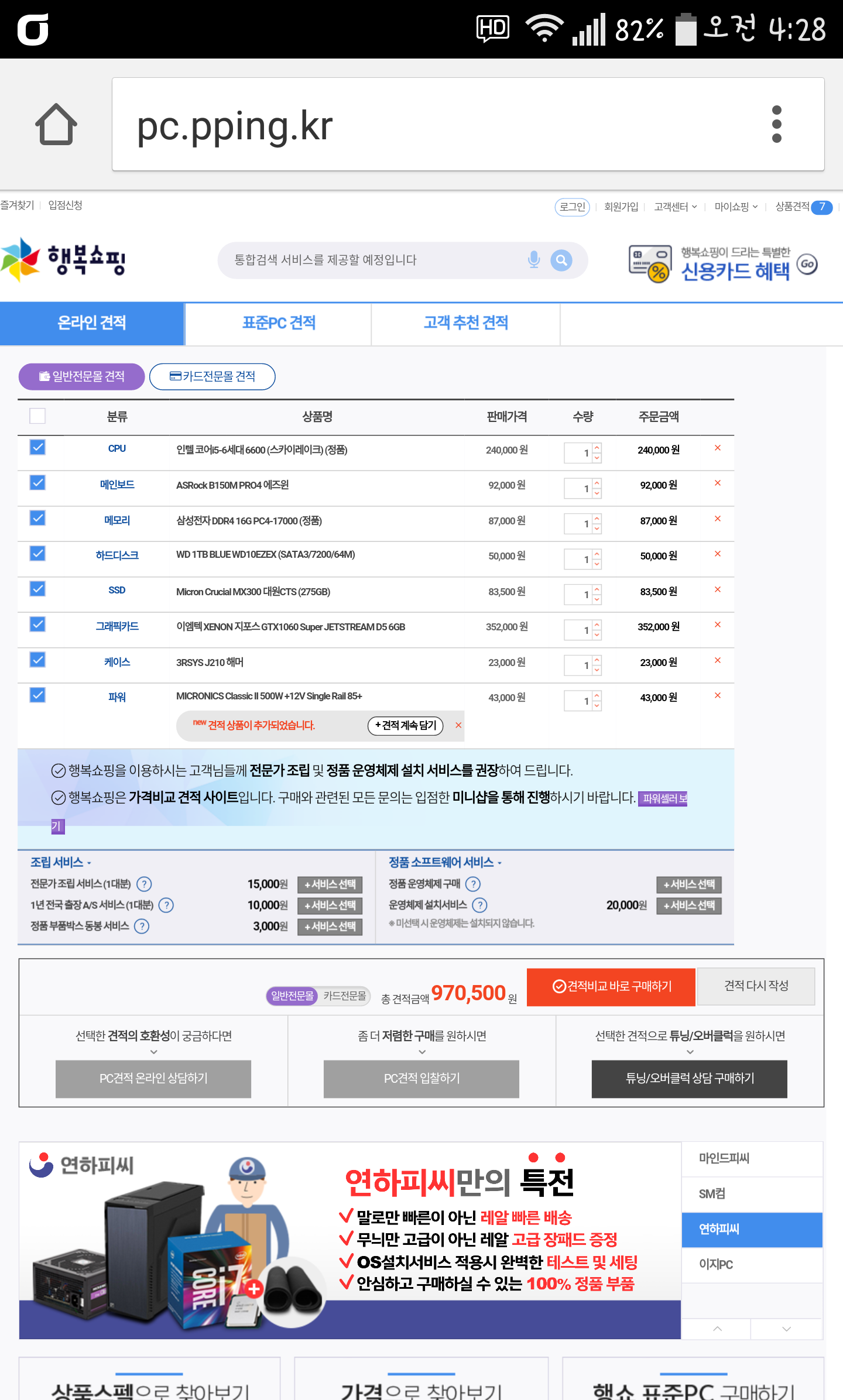This screenshot has height=1400, width=843.
Task: Click the 카드전문몰 견적 button
Action: pyautogui.click(x=213, y=376)
